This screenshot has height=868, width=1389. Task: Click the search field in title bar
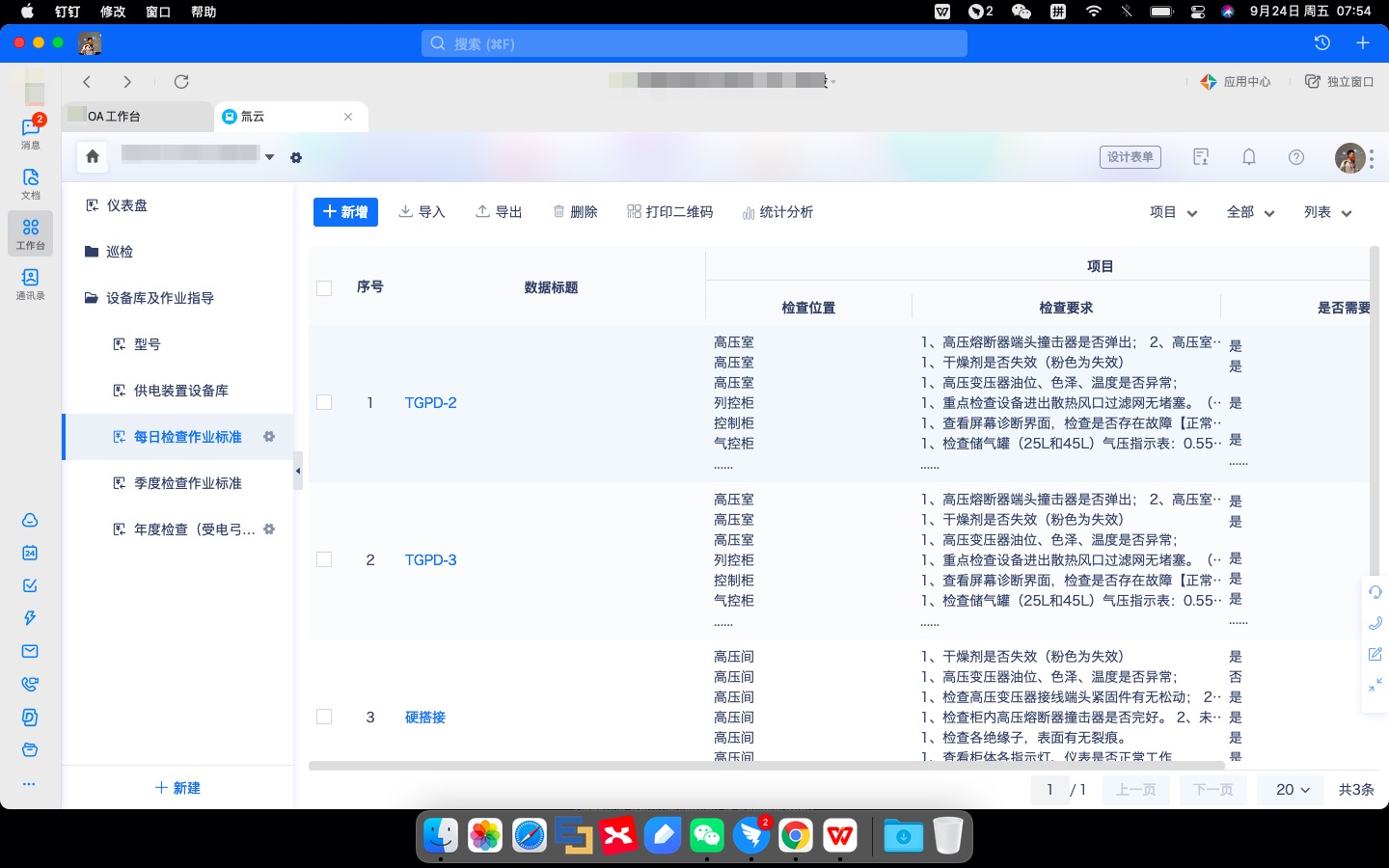pyautogui.click(x=694, y=43)
